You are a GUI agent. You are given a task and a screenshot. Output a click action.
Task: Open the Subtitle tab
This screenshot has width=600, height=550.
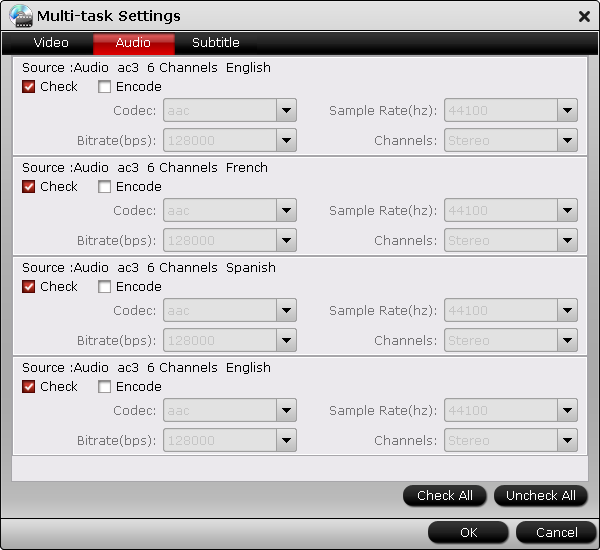[215, 42]
